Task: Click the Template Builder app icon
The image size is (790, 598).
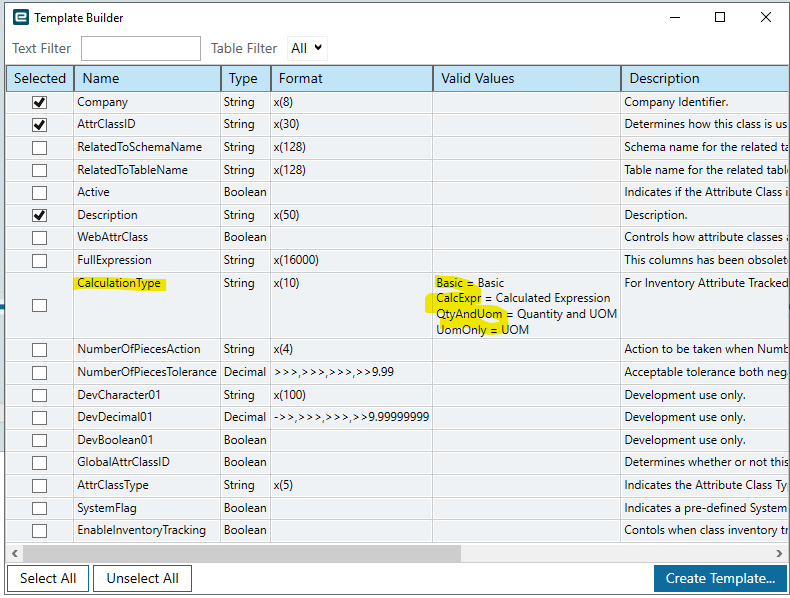Action: (21, 17)
